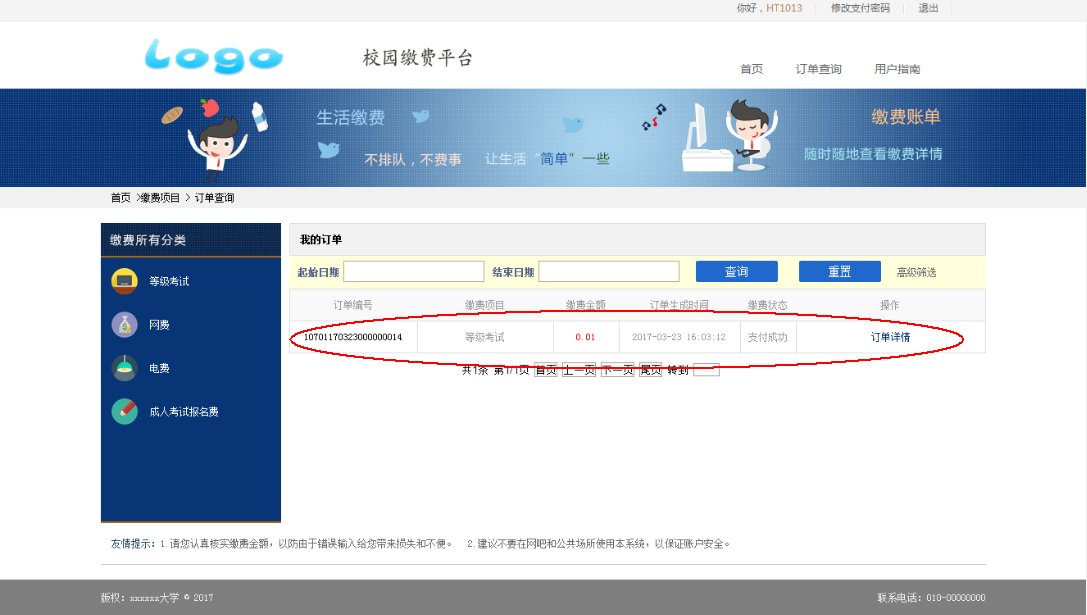Click 缴费项目 in the breadcrumb
This screenshot has width=1087, height=615.
[160, 198]
